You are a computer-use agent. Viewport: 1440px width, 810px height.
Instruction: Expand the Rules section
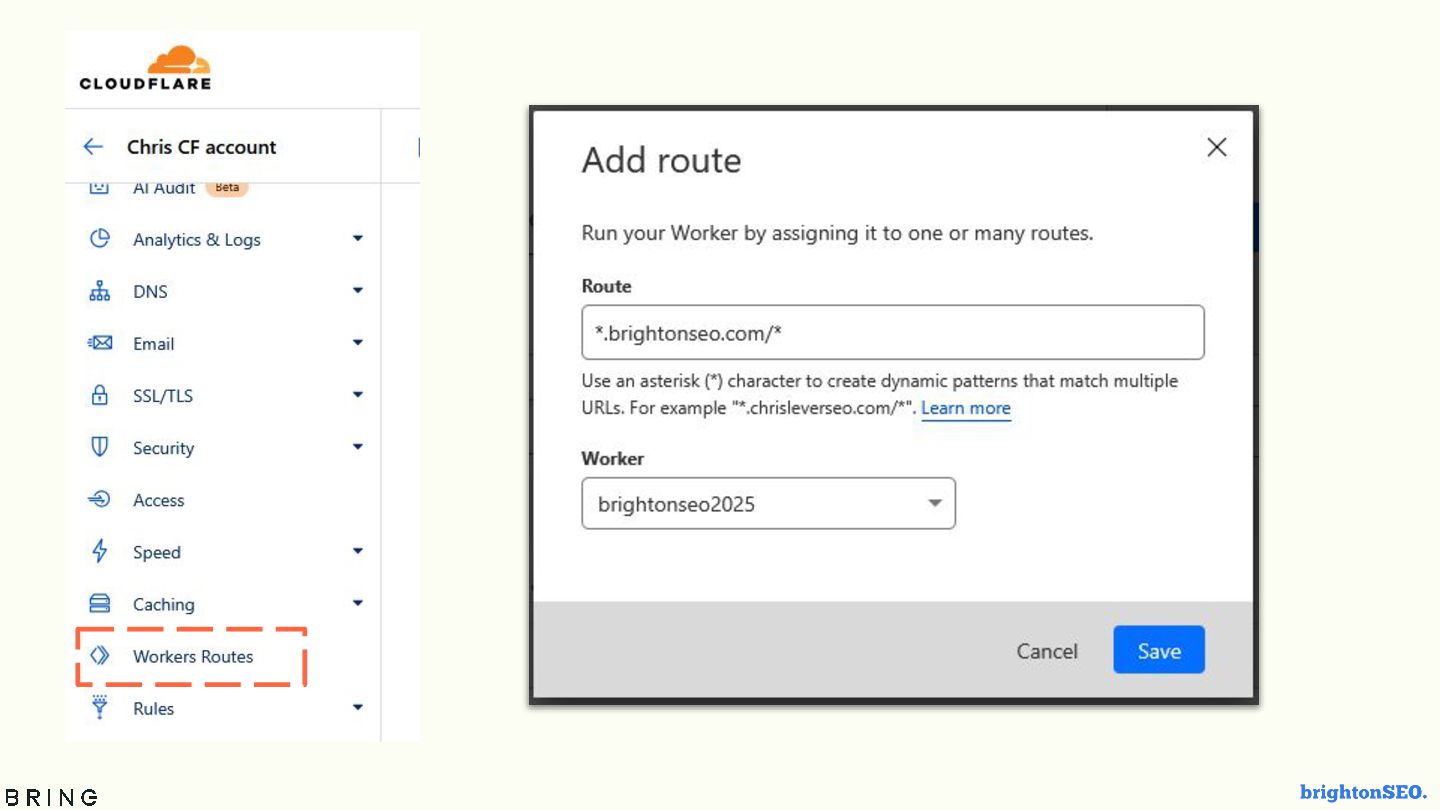coord(357,707)
